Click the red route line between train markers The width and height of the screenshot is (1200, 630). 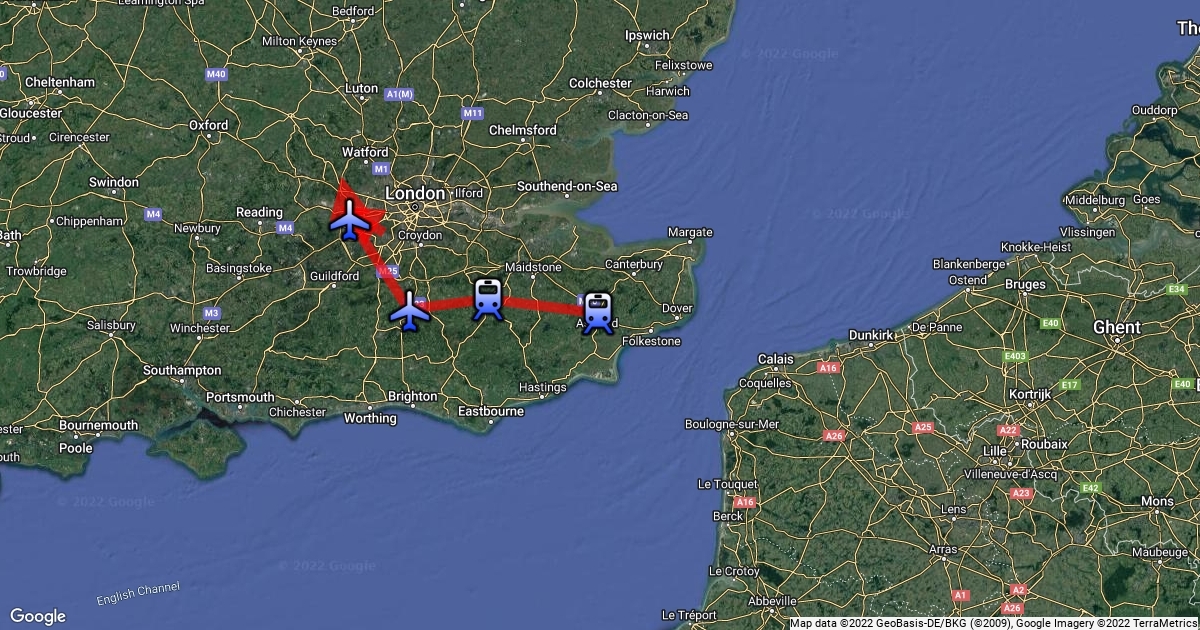pyautogui.click(x=543, y=304)
